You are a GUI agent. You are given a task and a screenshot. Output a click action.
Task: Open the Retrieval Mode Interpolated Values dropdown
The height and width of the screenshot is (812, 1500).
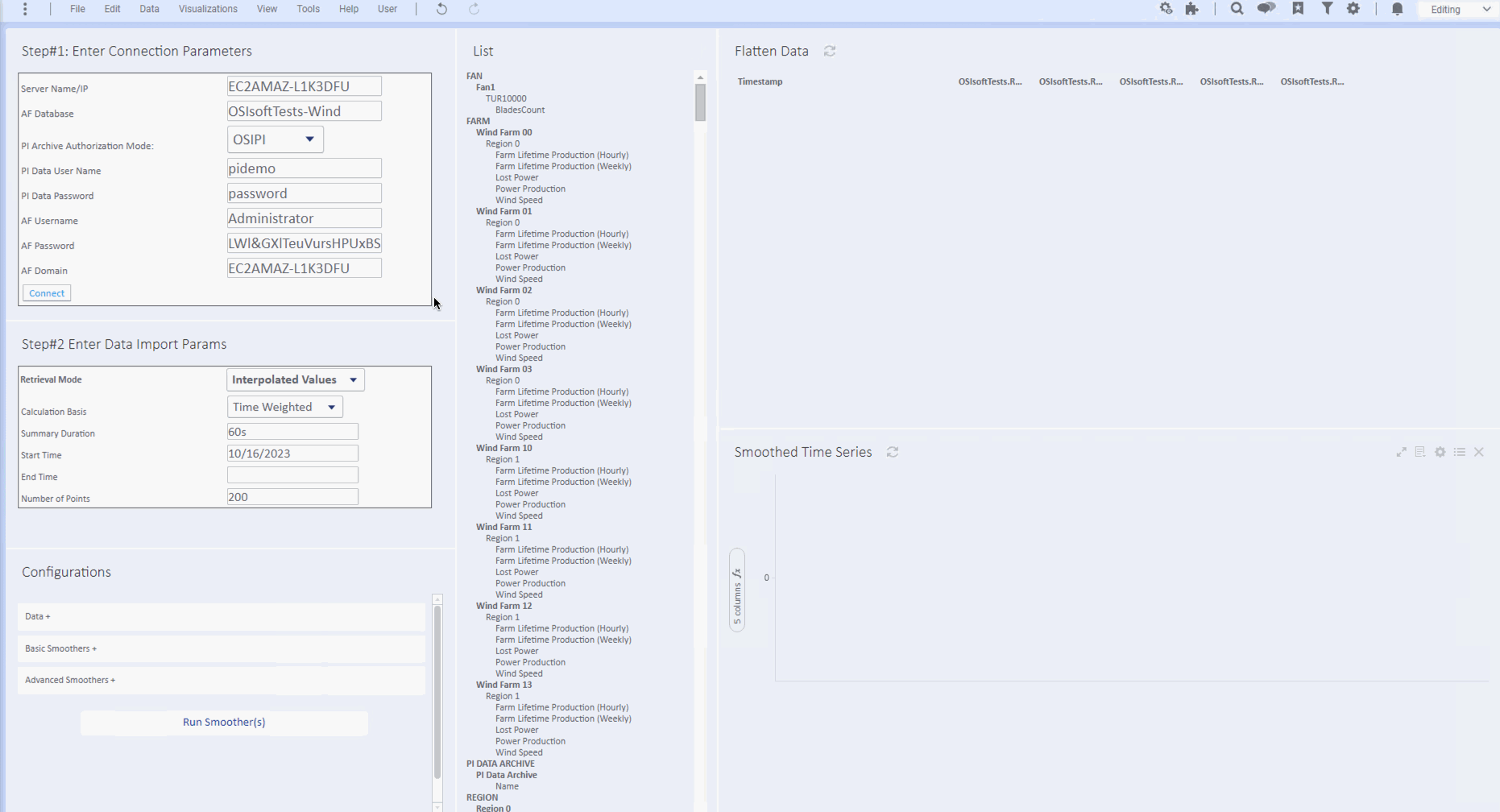point(296,379)
